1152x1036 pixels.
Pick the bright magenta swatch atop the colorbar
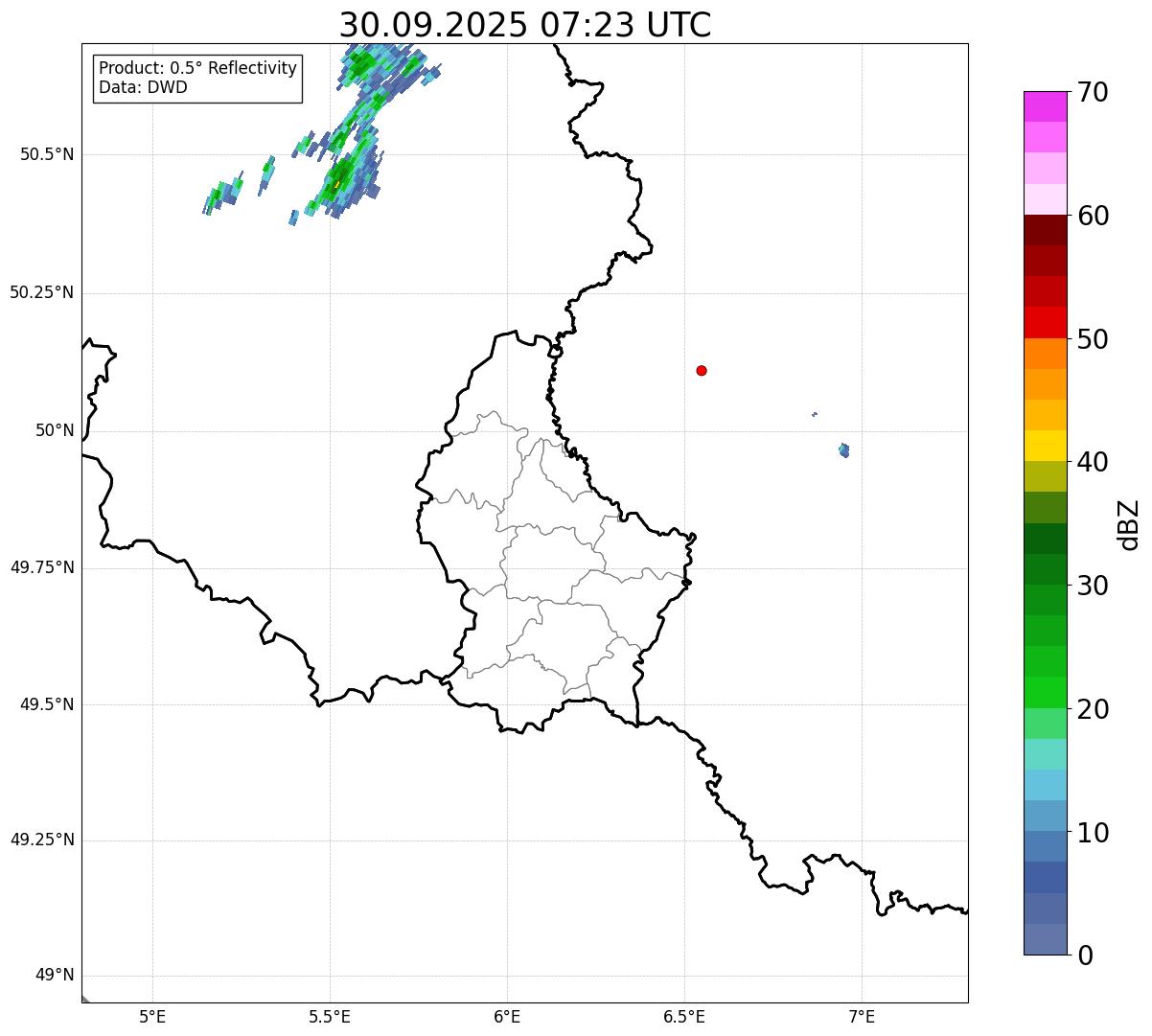click(1046, 106)
